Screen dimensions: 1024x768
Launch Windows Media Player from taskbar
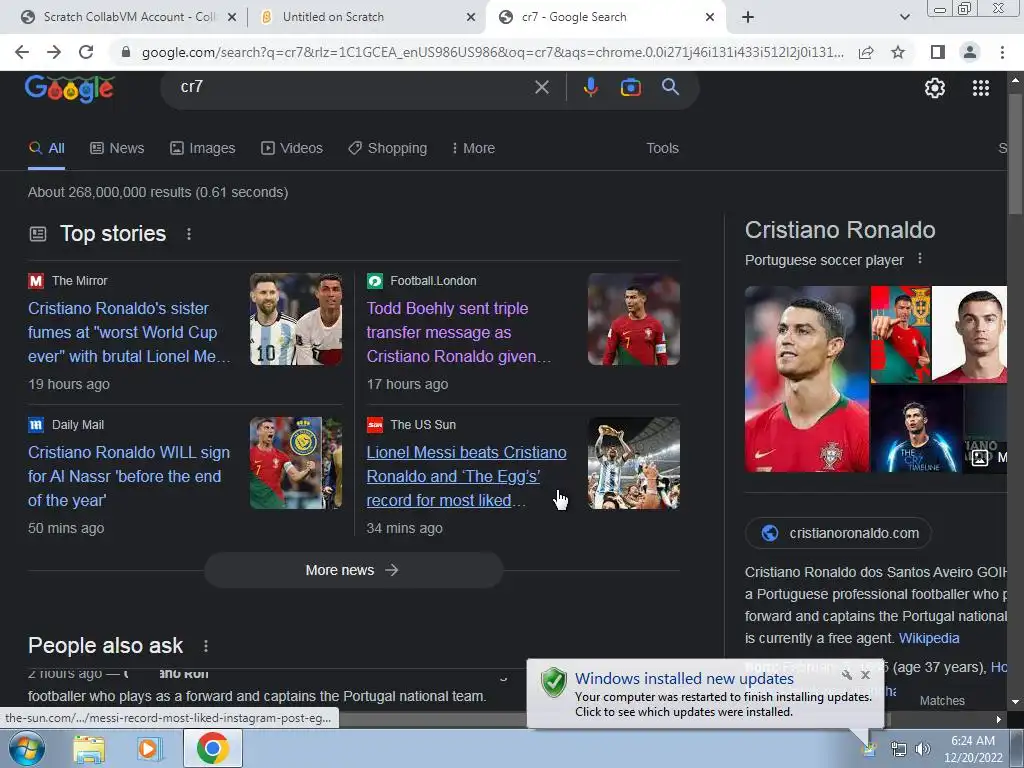tap(149, 749)
